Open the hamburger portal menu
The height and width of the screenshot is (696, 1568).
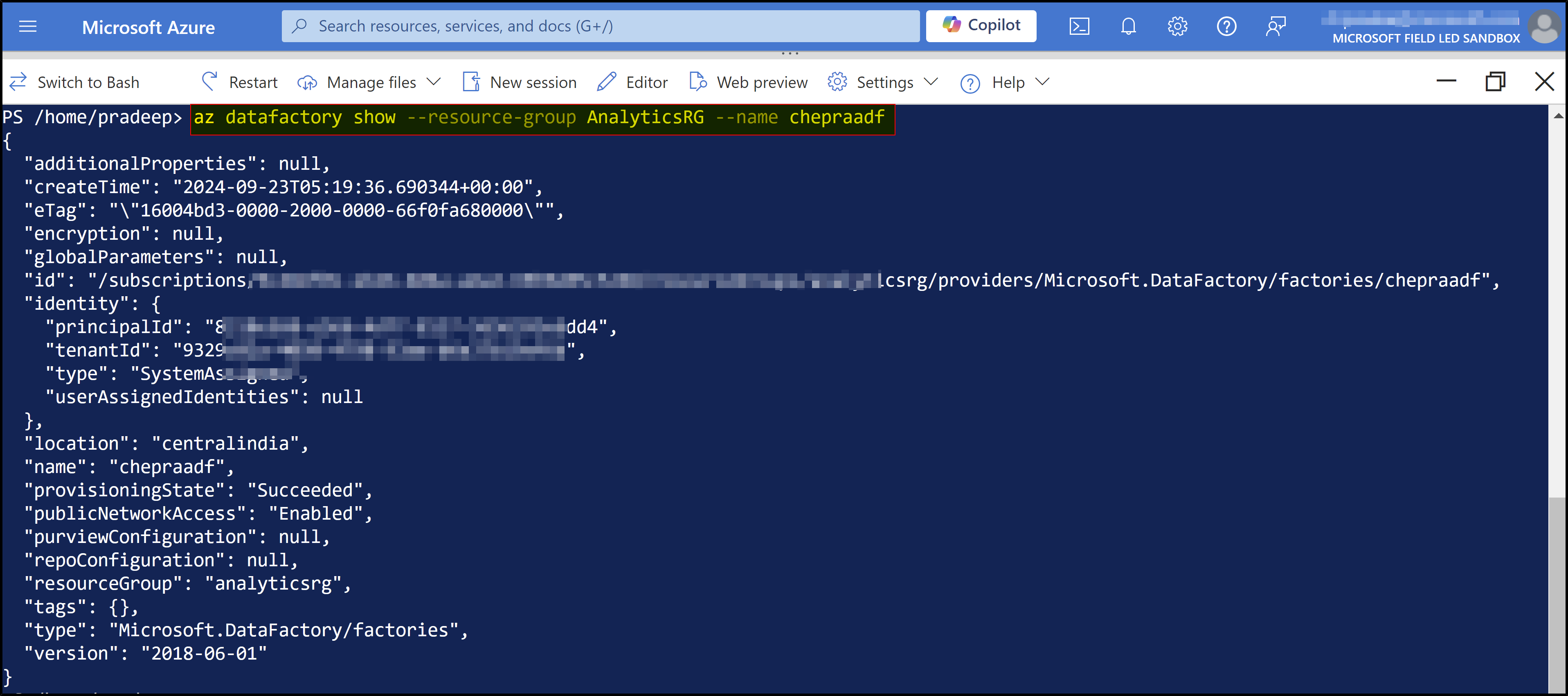(x=28, y=27)
